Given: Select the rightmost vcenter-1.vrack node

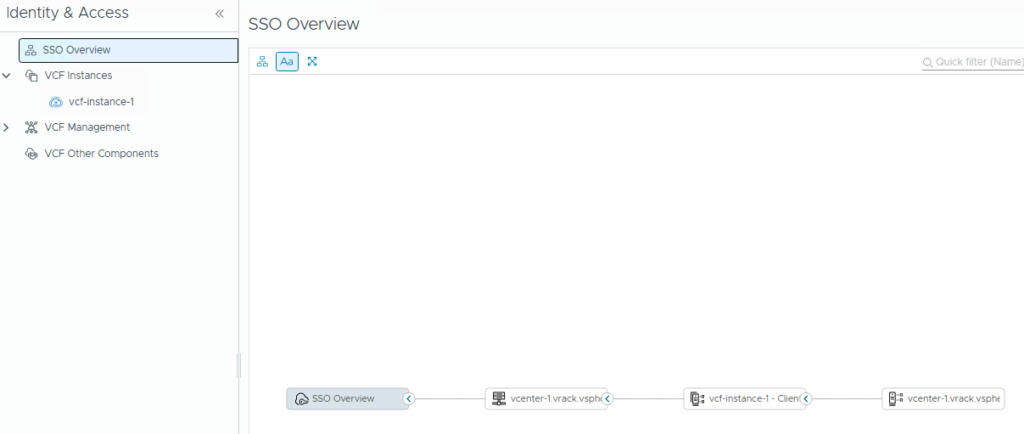Looking at the screenshot, I should click(x=943, y=399).
